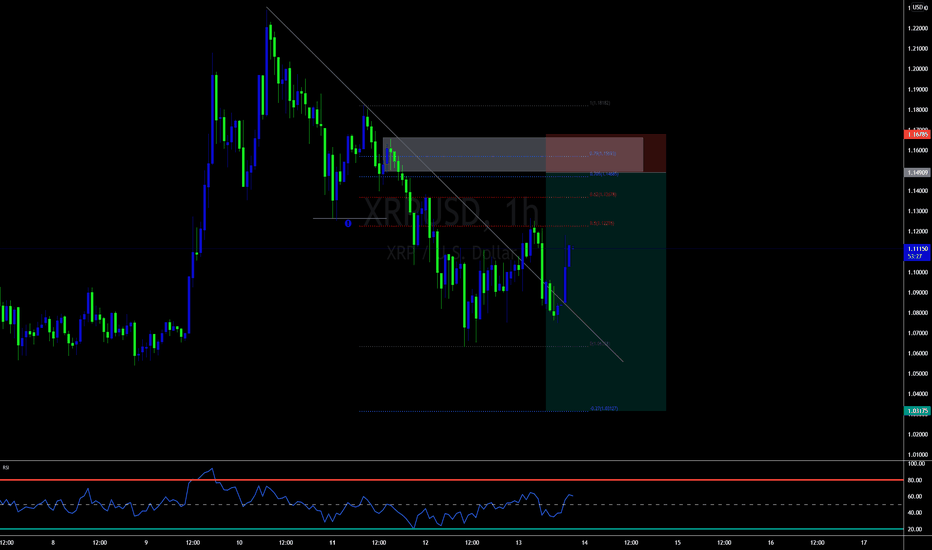The image size is (932, 550).
Task: Click date 13 on the time axis
Action: coord(518,543)
